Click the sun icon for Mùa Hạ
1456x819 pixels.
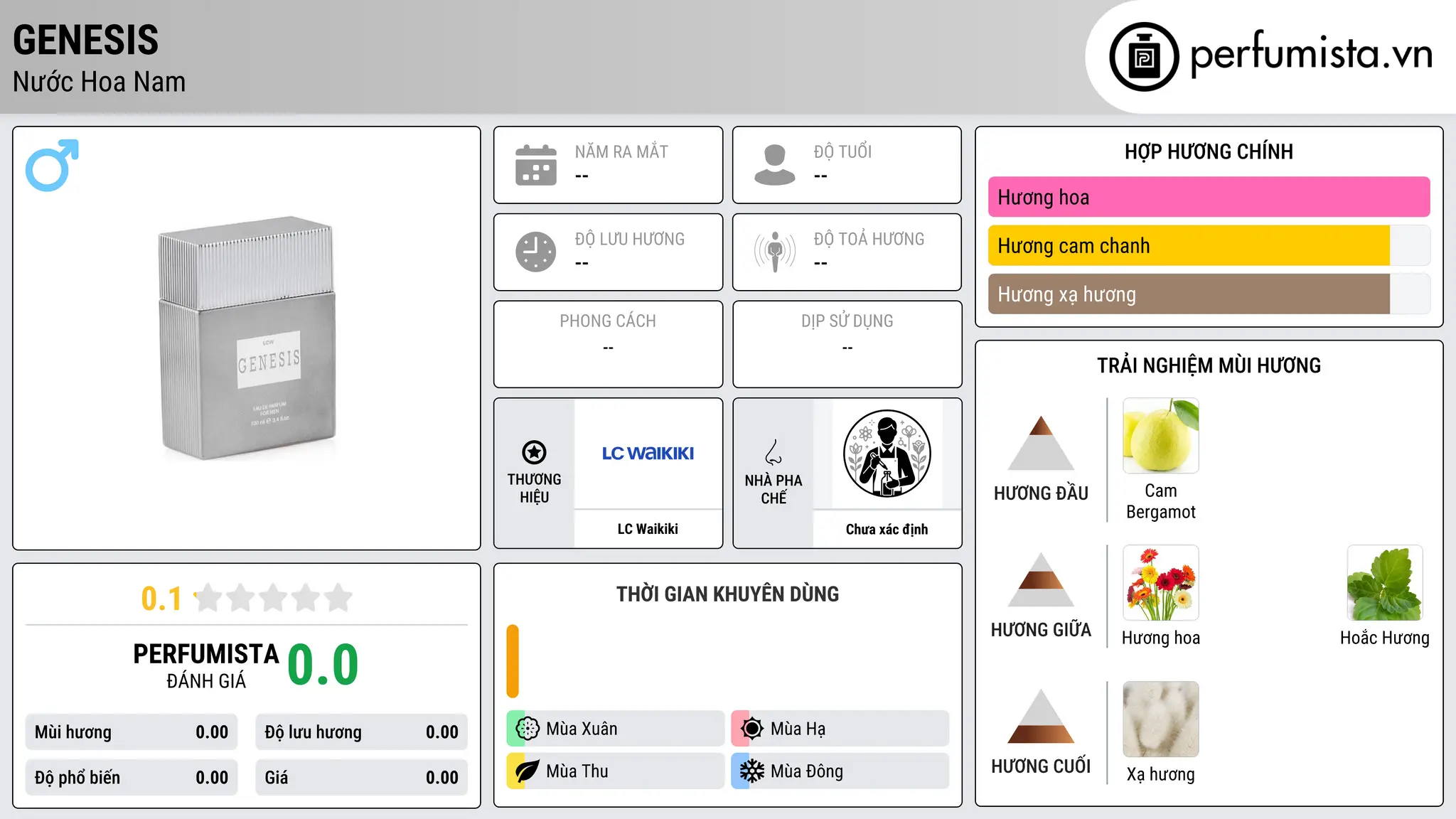(751, 729)
